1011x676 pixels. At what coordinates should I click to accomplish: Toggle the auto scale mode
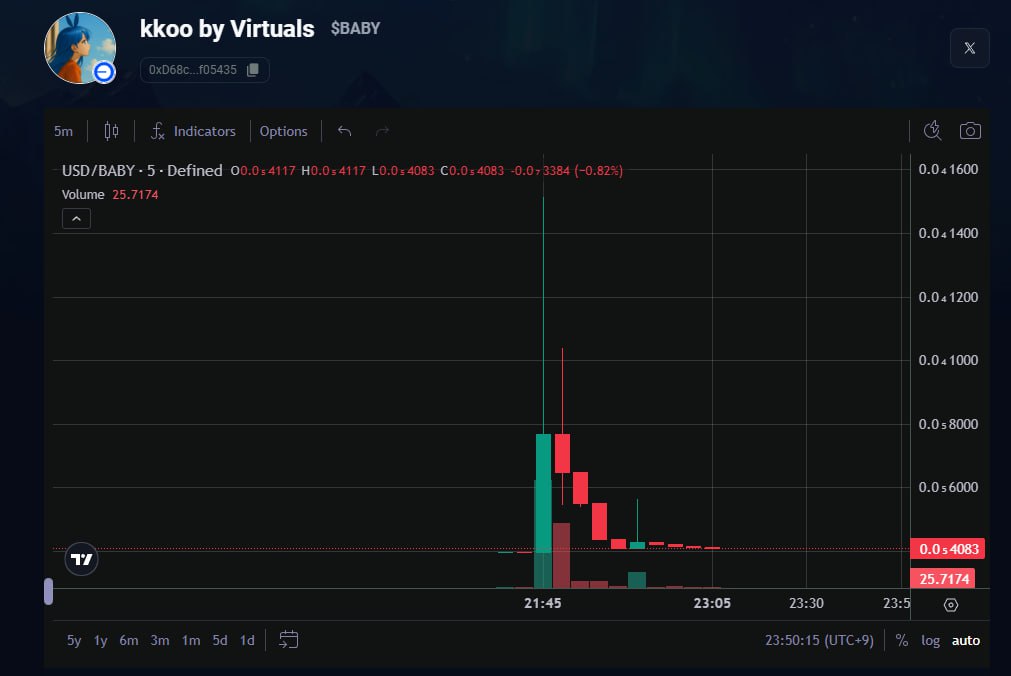pyautogui.click(x=965, y=640)
